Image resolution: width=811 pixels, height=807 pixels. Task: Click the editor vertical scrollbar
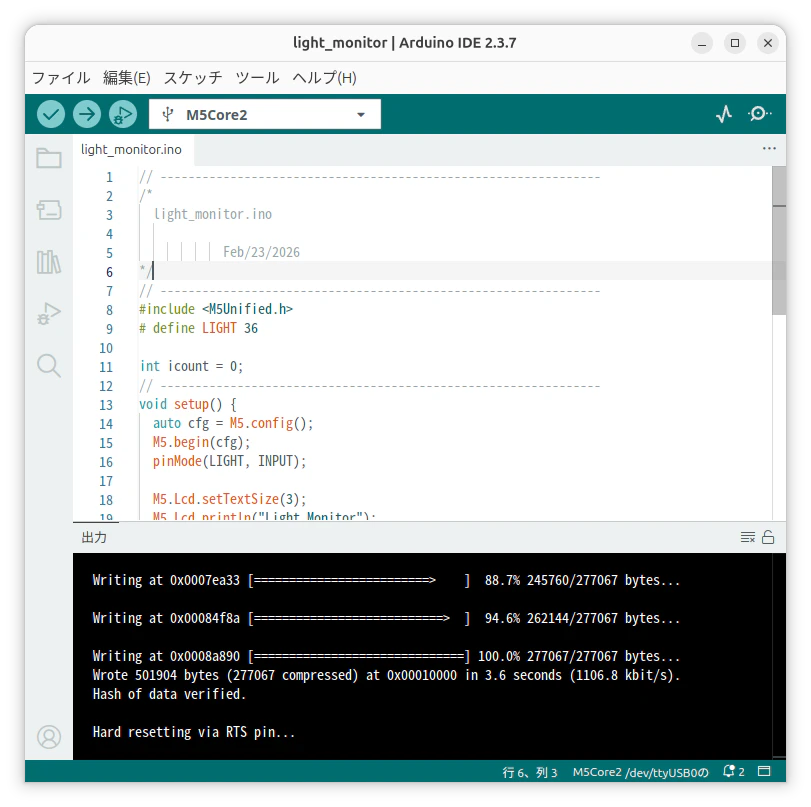[x=779, y=241]
